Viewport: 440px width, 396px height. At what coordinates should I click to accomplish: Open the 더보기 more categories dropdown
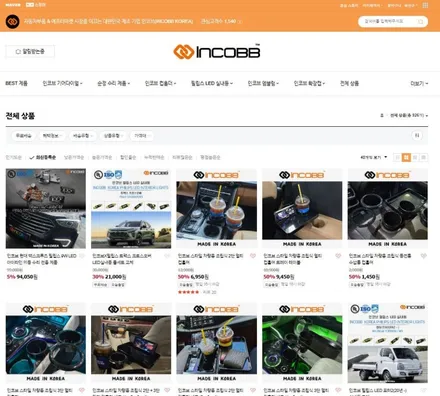pyautogui.click(x=419, y=83)
